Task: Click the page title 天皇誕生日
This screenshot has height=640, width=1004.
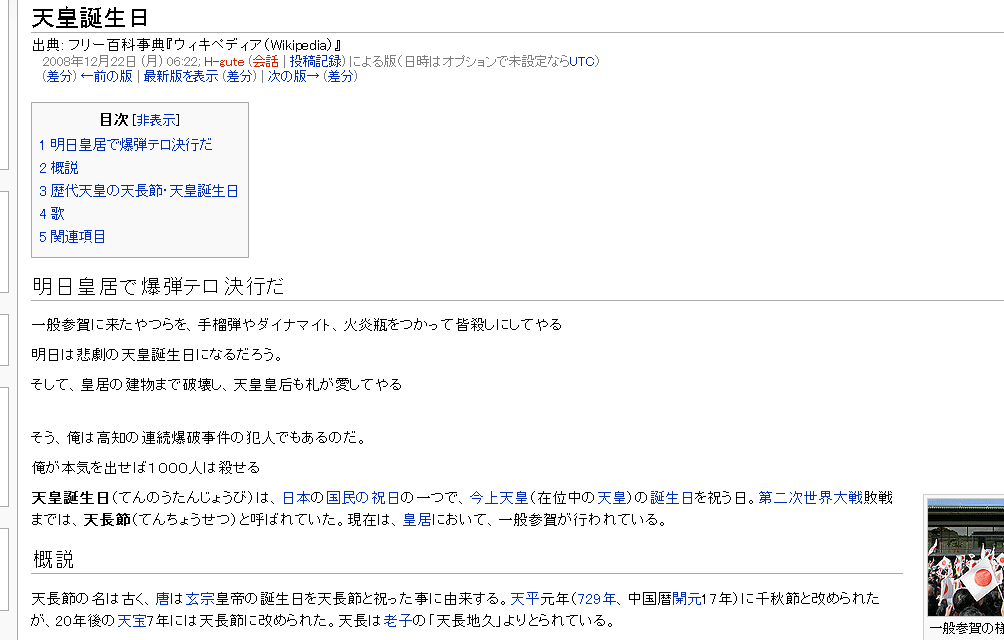Action: click(90, 18)
